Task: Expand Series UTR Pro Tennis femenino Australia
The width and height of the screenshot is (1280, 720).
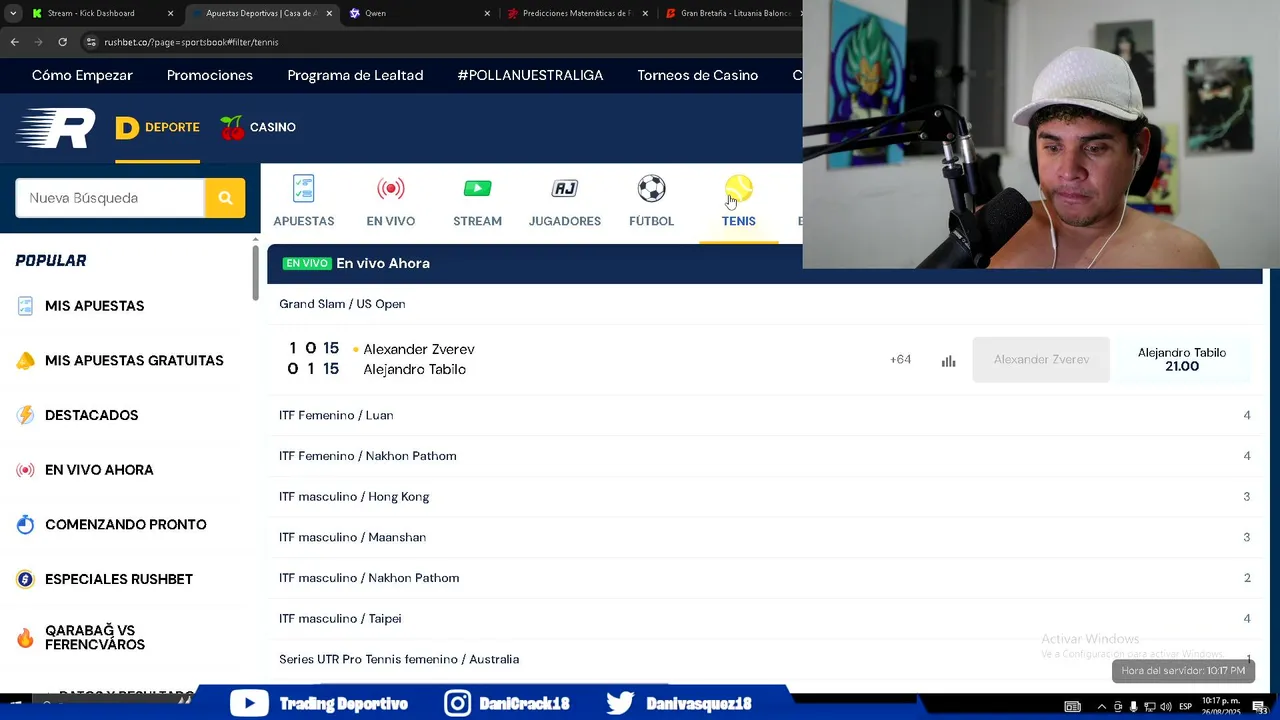Action: (764, 660)
